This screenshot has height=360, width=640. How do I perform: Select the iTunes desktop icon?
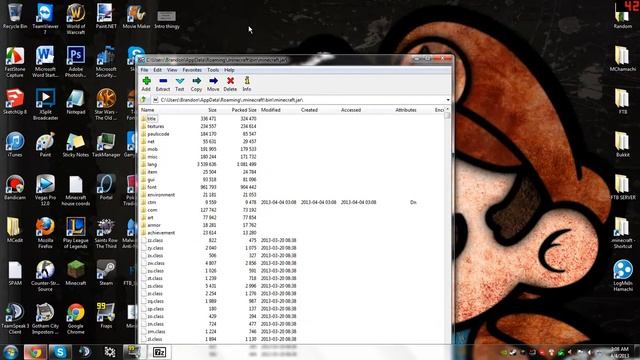[15, 144]
